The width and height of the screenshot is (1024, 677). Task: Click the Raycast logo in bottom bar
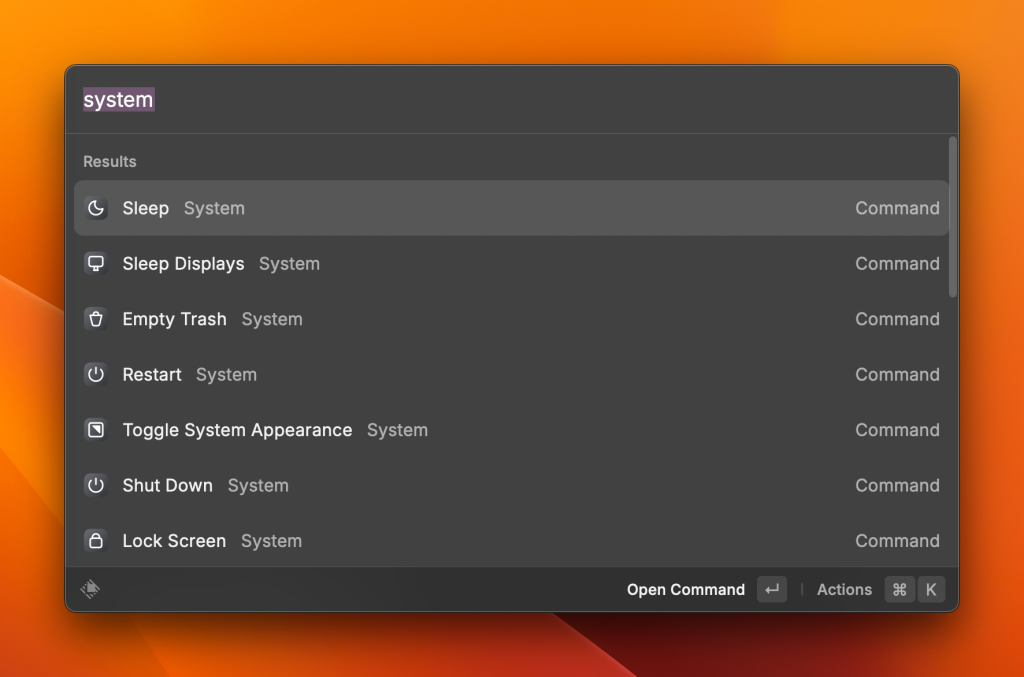point(90,590)
